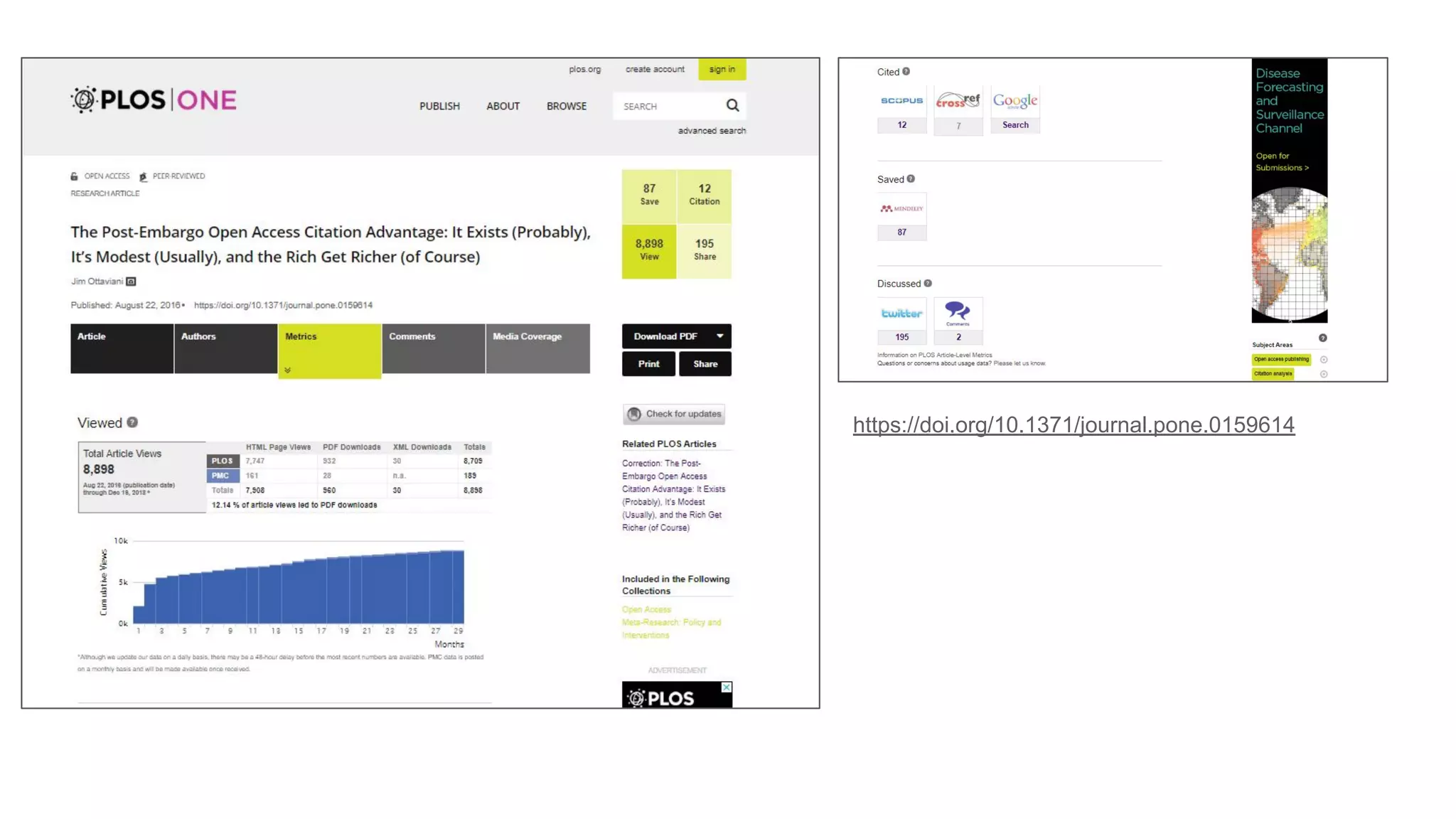Click the yellow sign in button
This screenshot has height=819, width=1456.
tap(722, 69)
